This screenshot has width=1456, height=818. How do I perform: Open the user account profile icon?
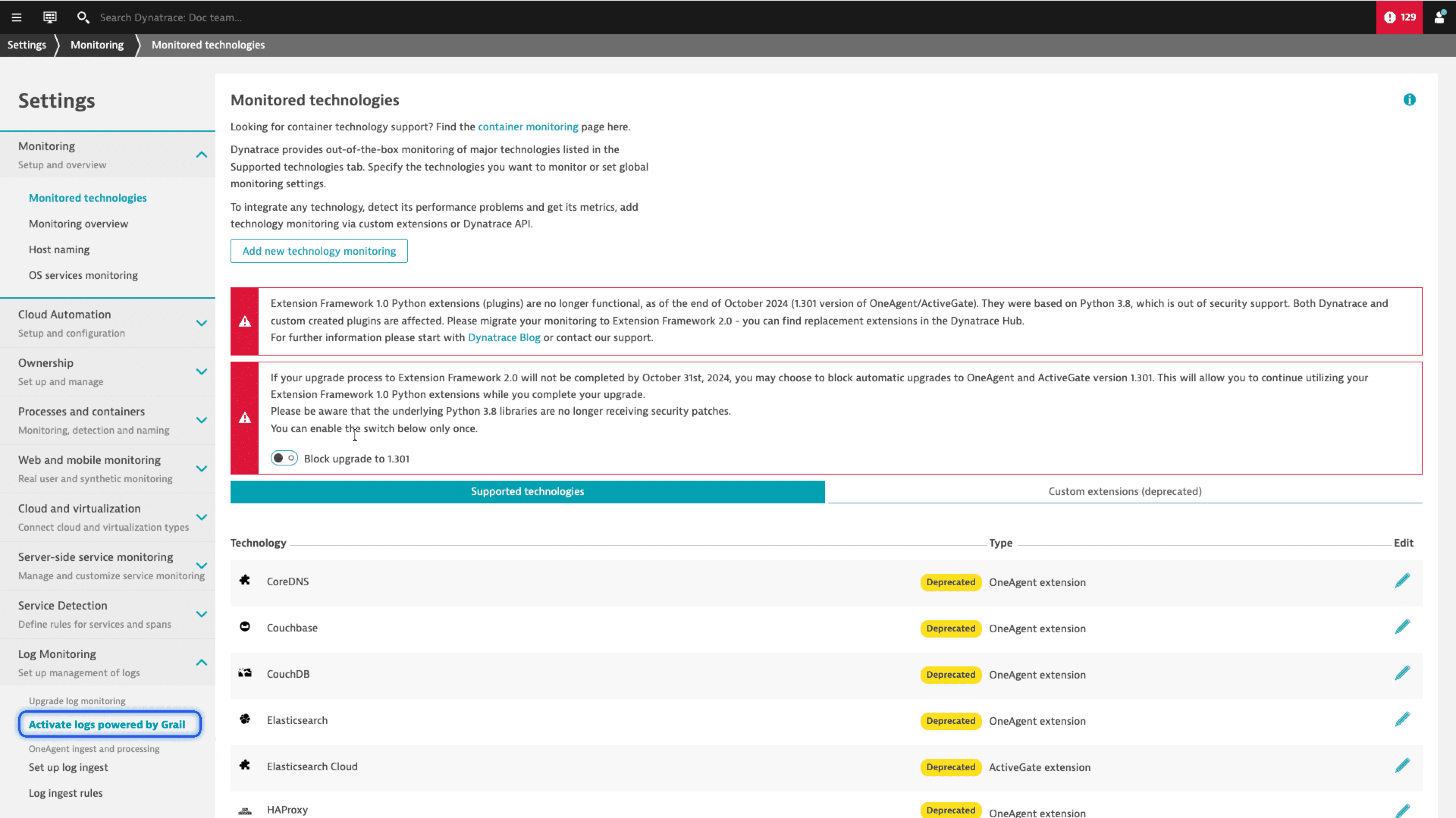(1440, 17)
